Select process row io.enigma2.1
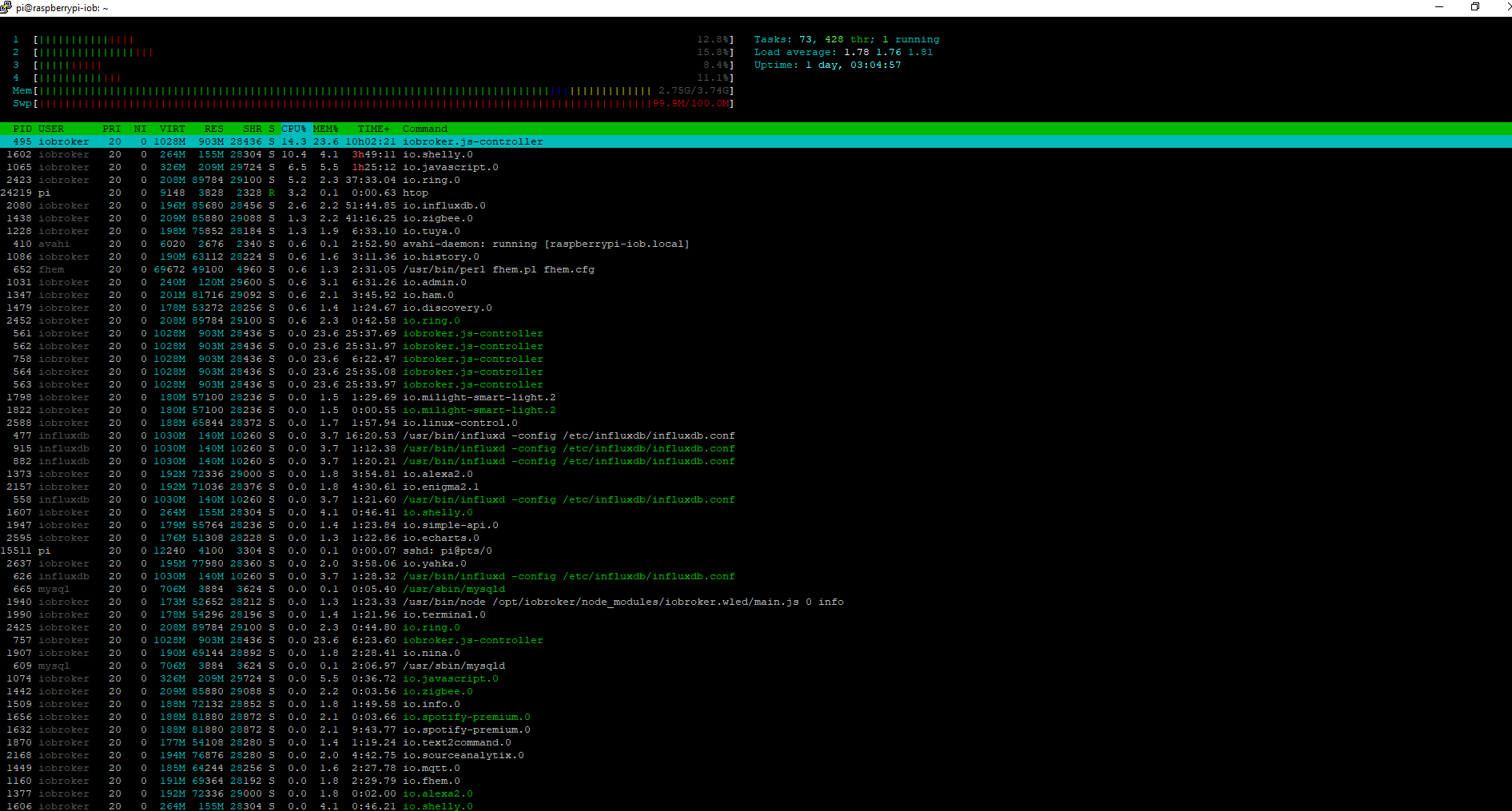 coord(756,487)
